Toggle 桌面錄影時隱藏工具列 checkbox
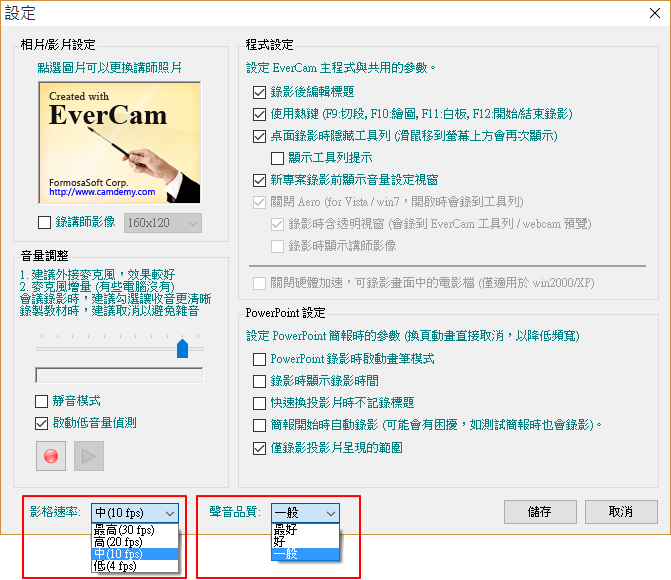The image size is (671, 580). pyautogui.click(x=259, y=136)
